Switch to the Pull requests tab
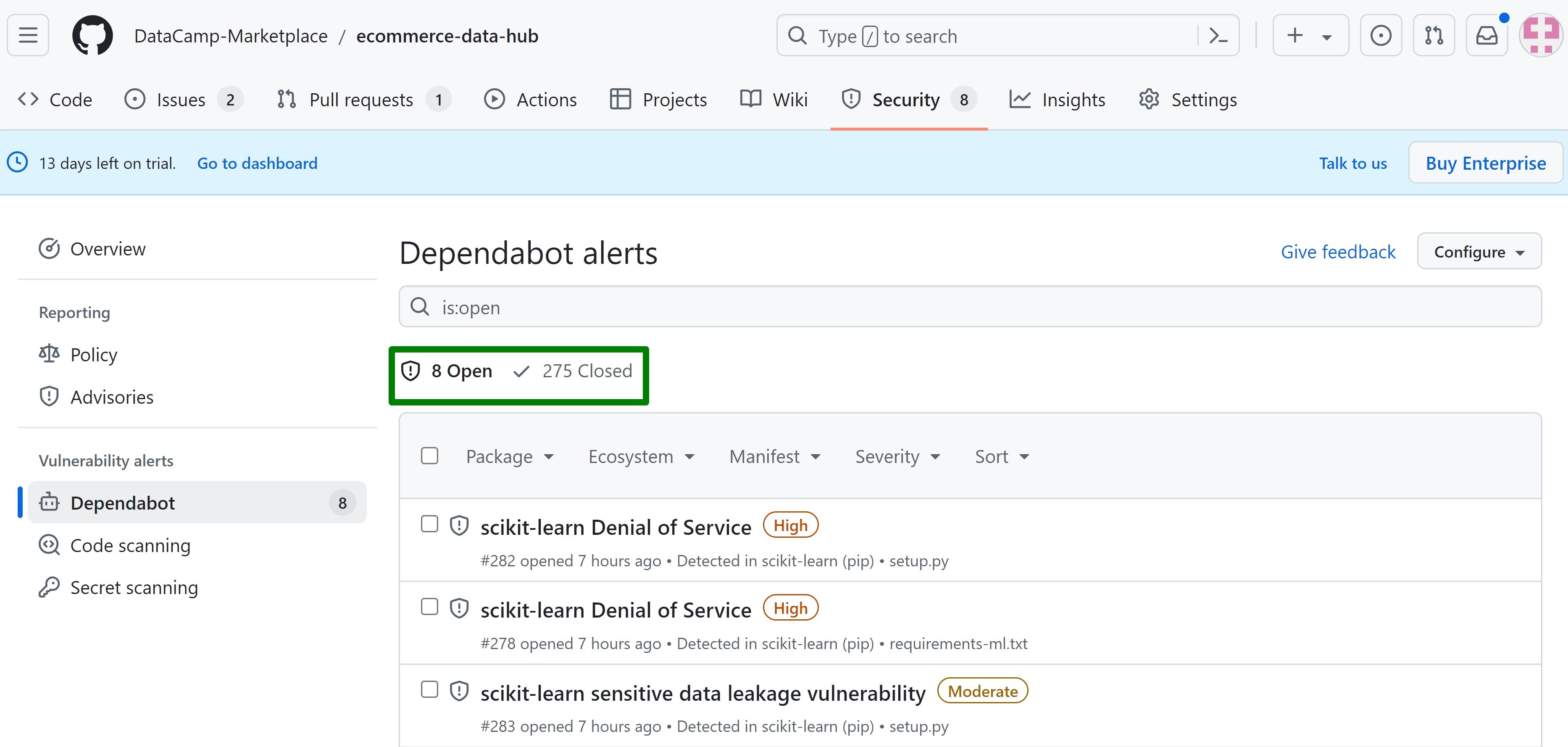1568x747 pixels. click(363, 99)
